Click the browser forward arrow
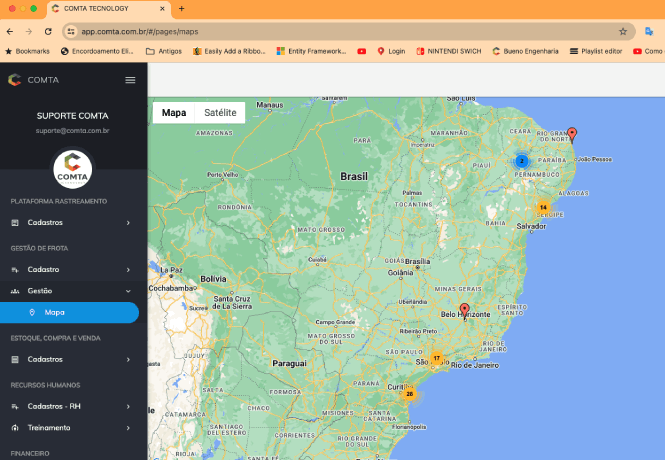This screenshot has height=460, width=665. pyautogui.click(x=29, y=31)
